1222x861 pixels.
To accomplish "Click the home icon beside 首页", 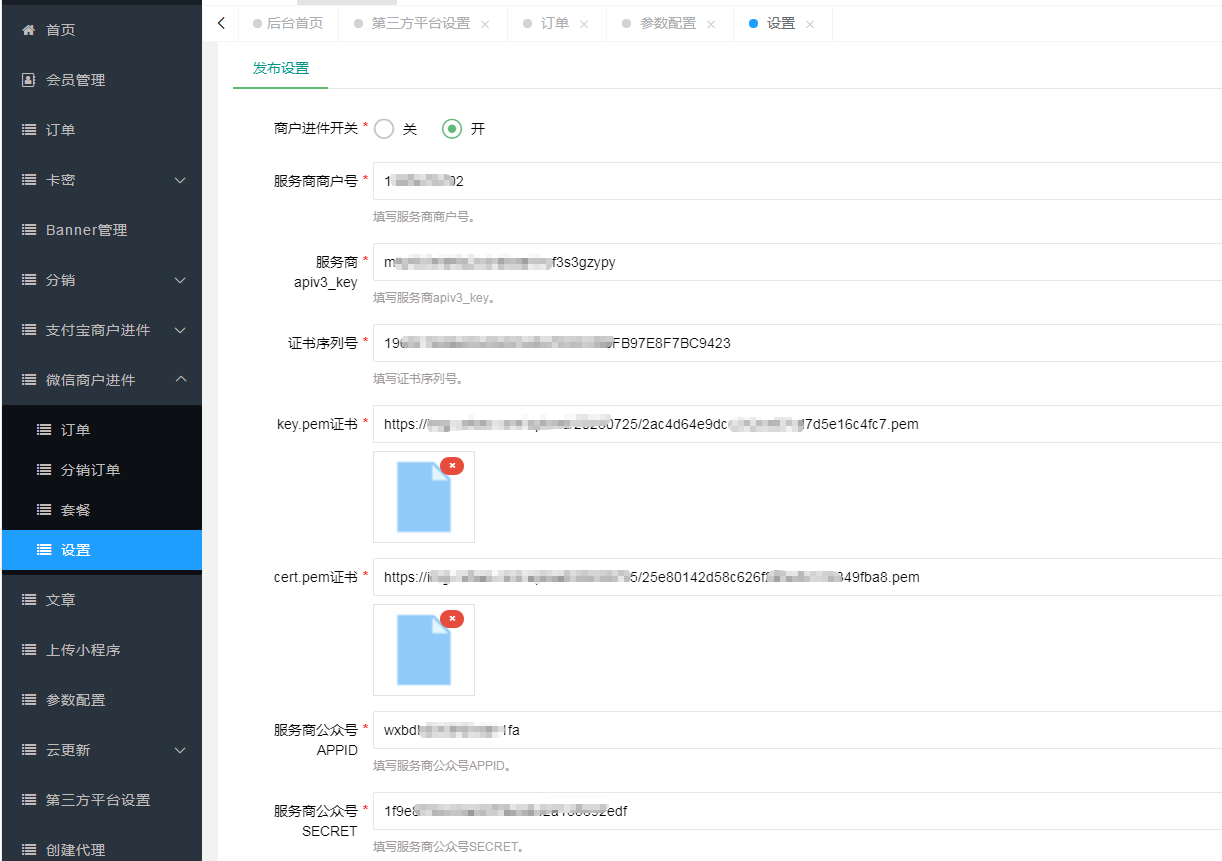I will pos(28,30).
